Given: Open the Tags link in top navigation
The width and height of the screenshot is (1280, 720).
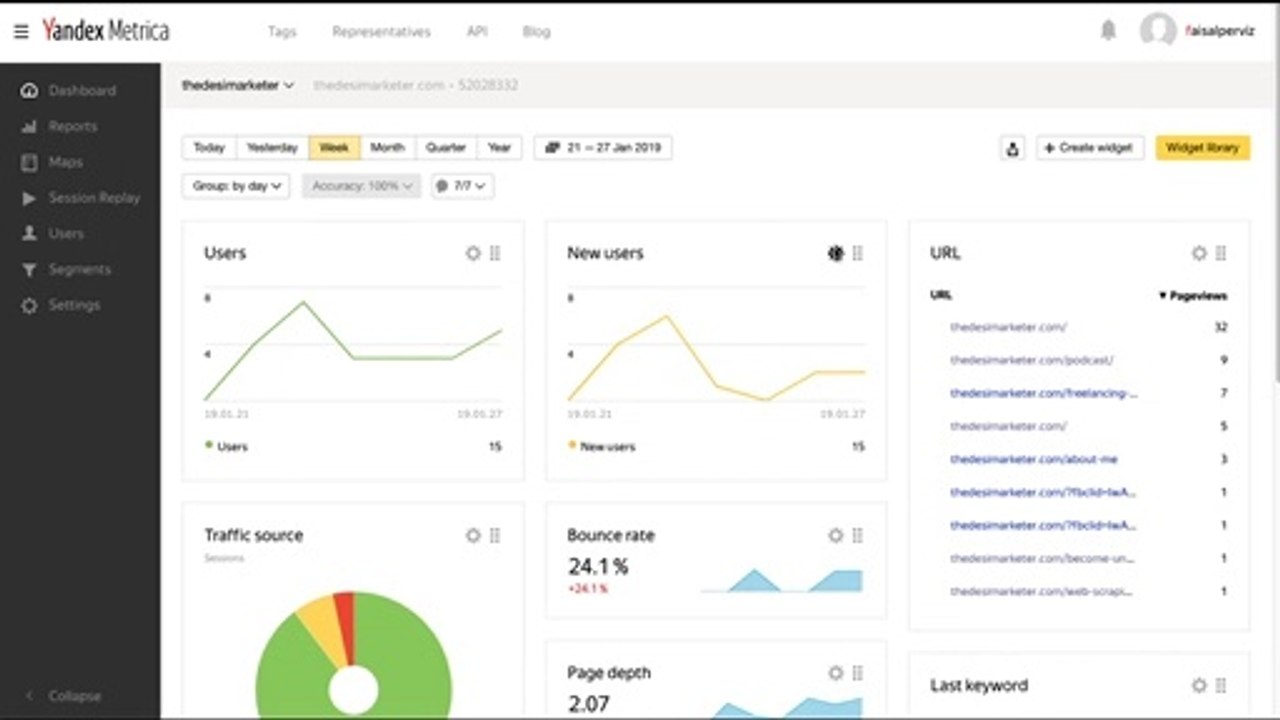Looking at the screenshot, I should click(282, 31).
